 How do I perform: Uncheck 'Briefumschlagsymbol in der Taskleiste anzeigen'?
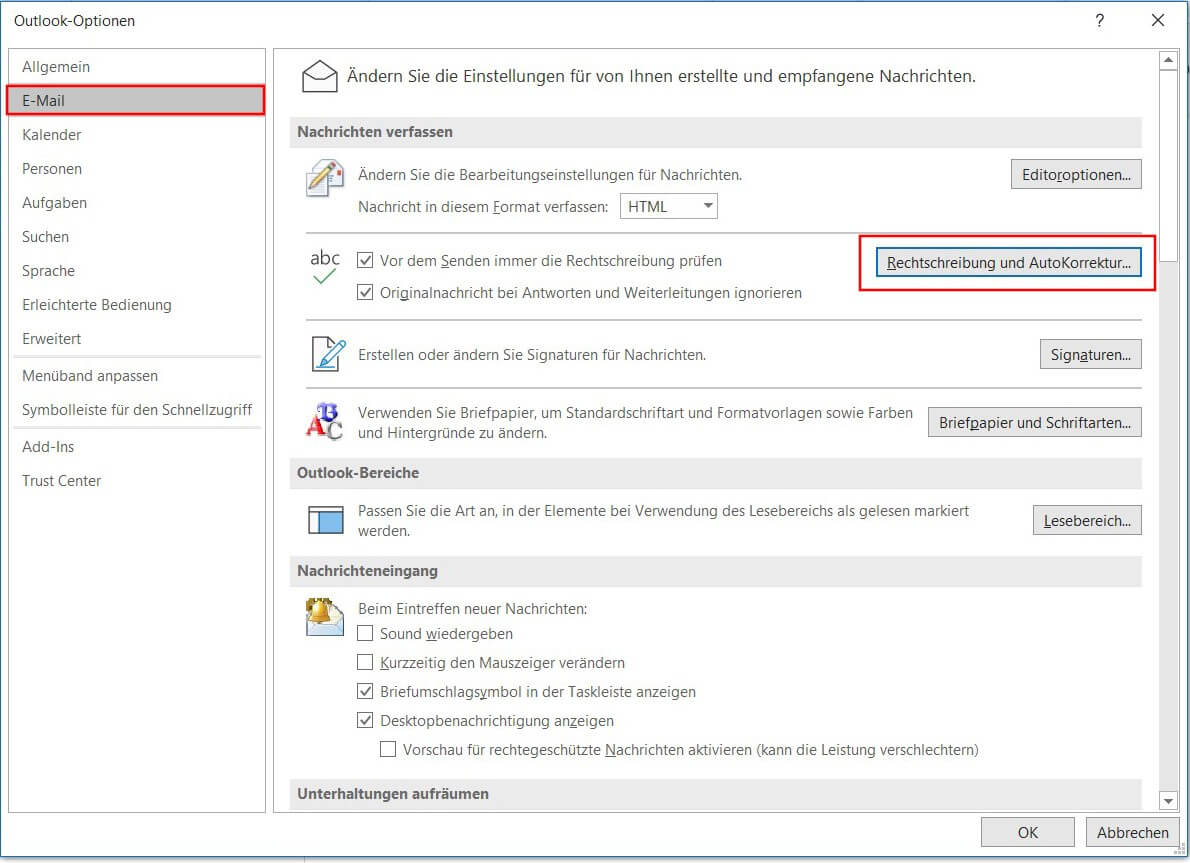coord(365,691)
